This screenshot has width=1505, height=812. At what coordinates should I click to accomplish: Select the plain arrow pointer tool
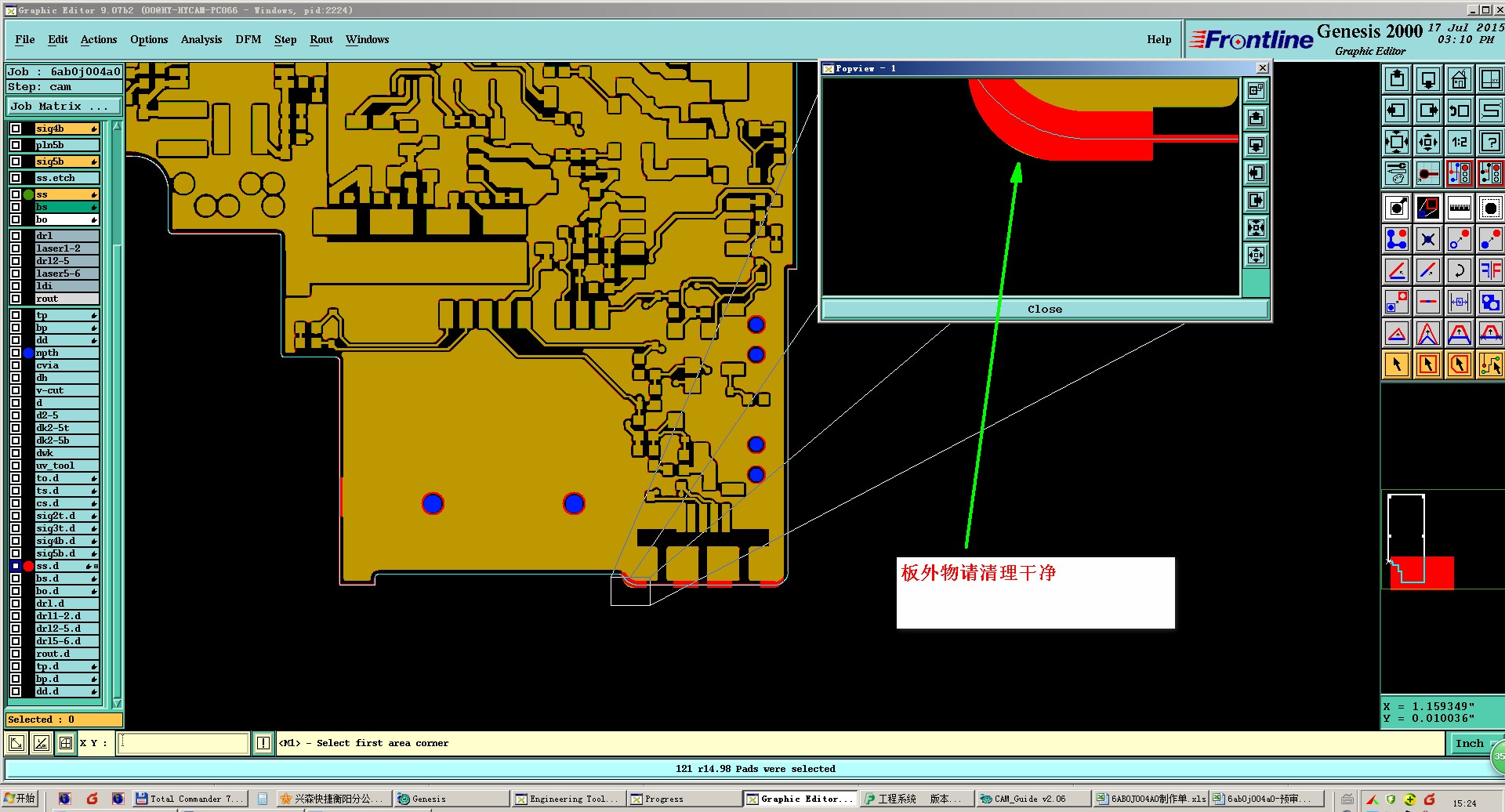tap(1397, 364)
